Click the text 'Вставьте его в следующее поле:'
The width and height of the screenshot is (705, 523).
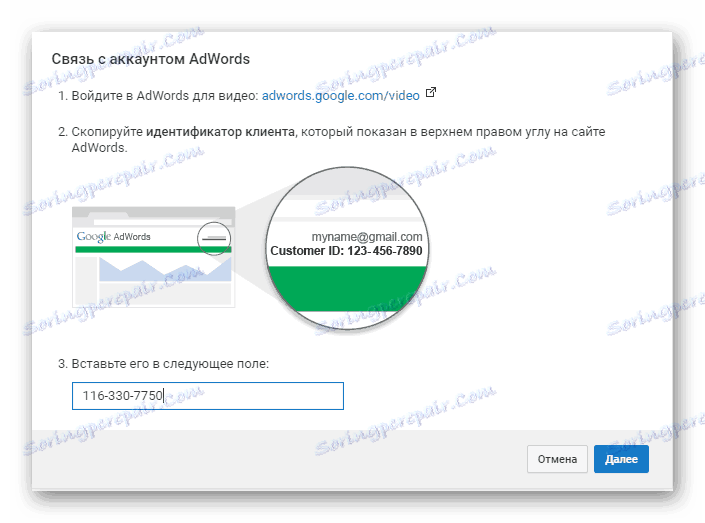pos(170,363)
